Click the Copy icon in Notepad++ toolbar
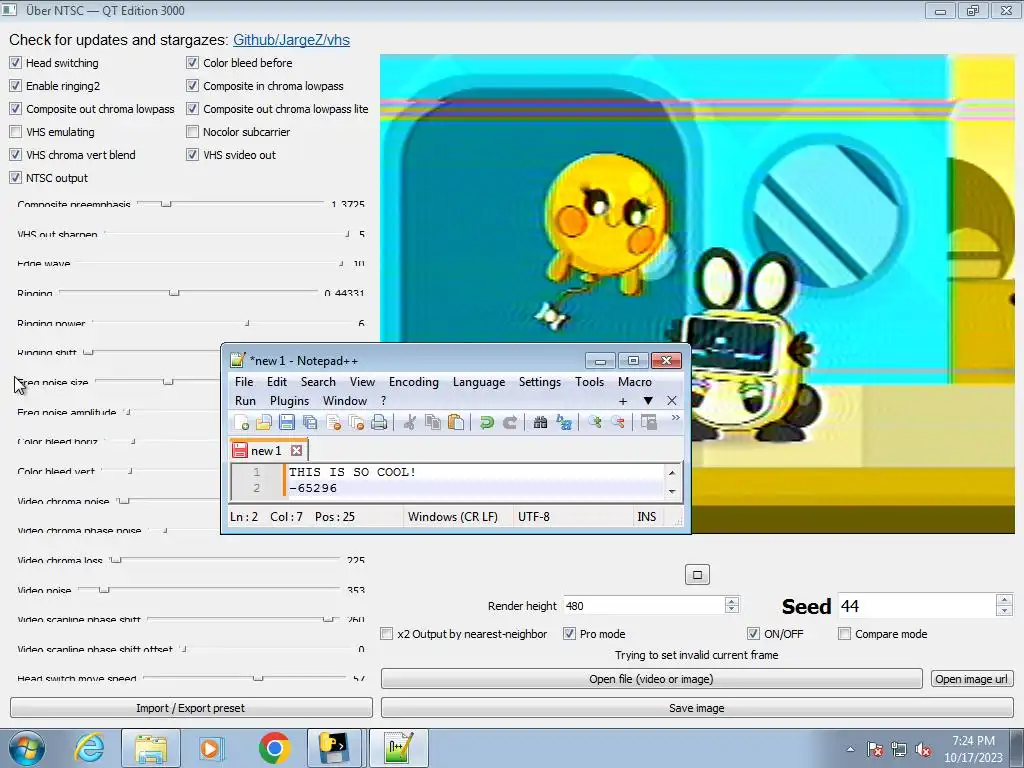 point(432,423)
